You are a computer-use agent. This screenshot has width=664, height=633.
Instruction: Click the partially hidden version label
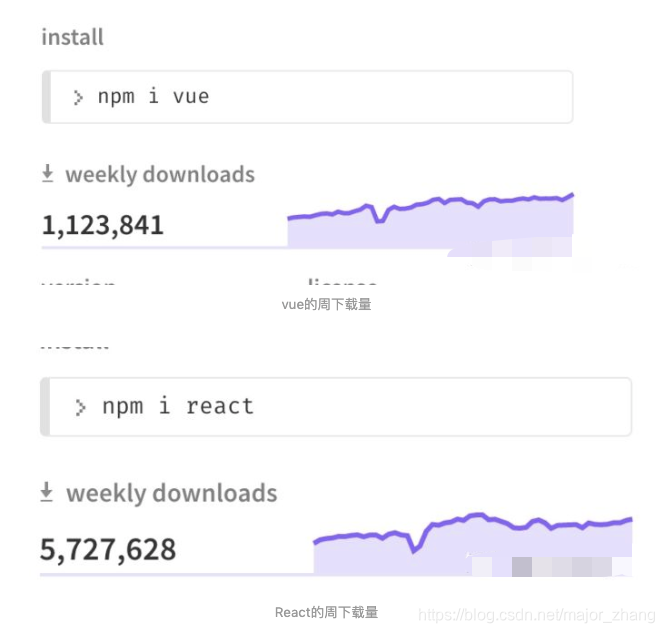pyautogui.click(x=78, y=284)
